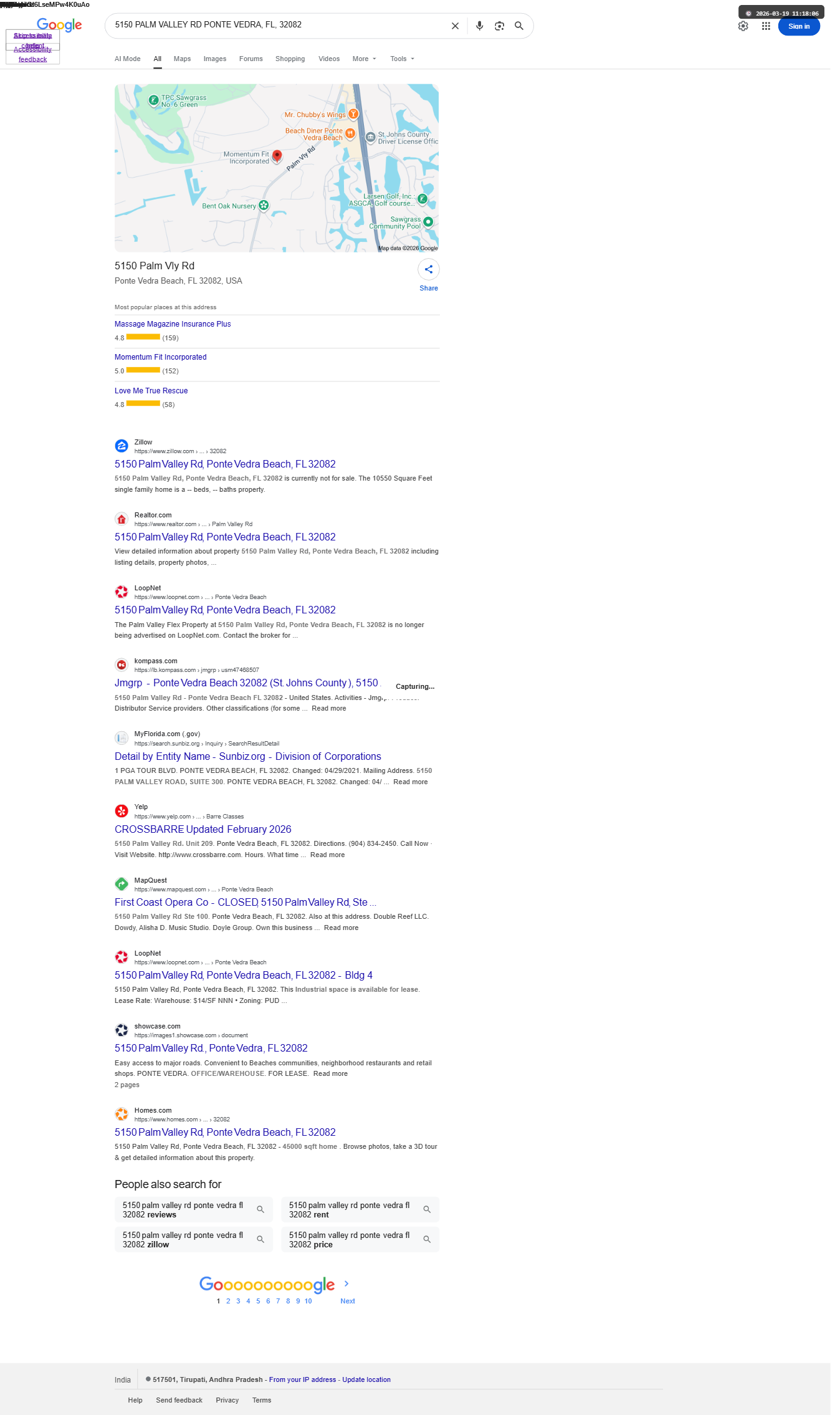The image size is (840, 1415).
Task: Start a voice search with microphone
Action: (479, 26)
